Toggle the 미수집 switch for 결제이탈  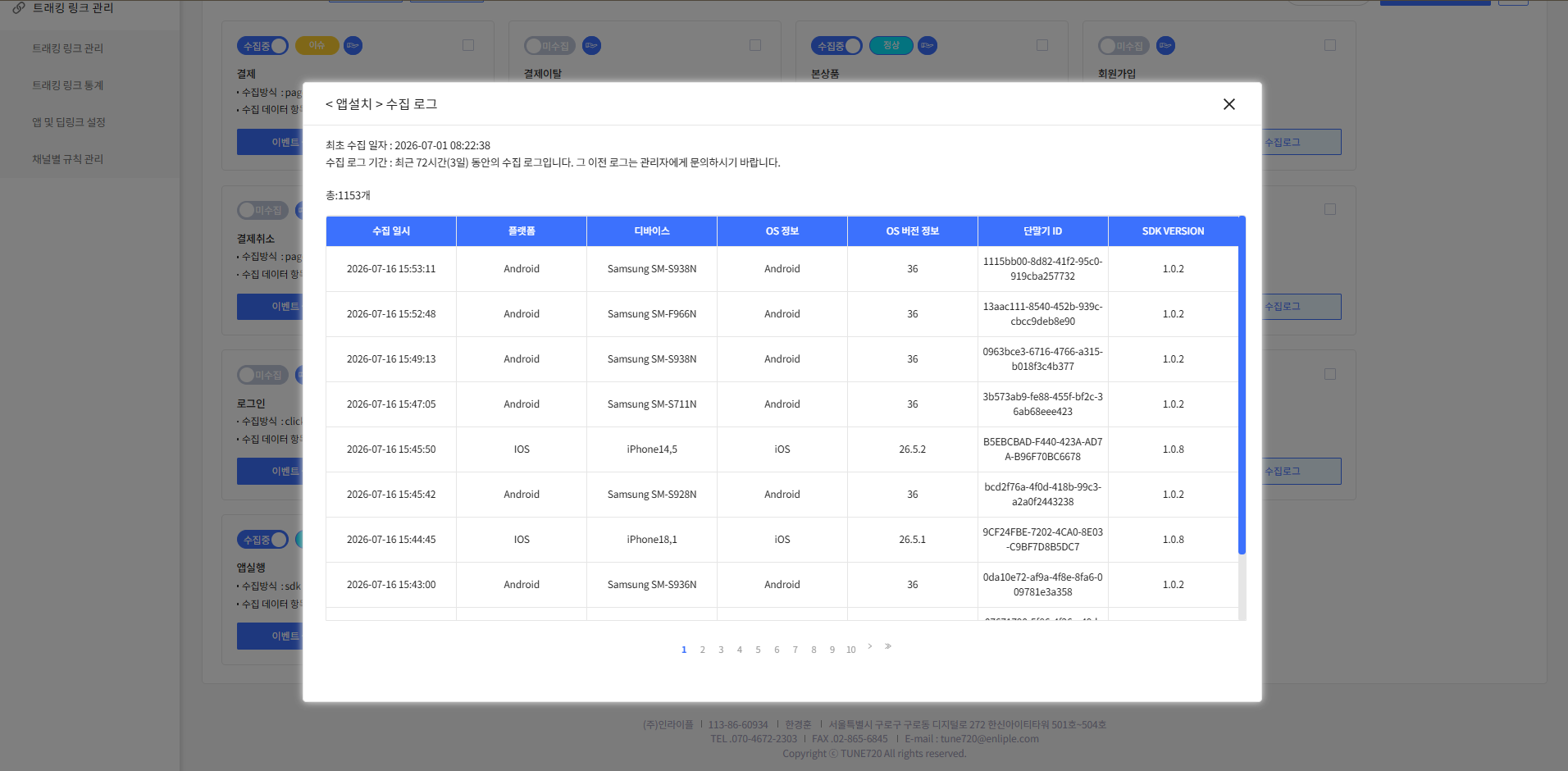tap(549, 46)
